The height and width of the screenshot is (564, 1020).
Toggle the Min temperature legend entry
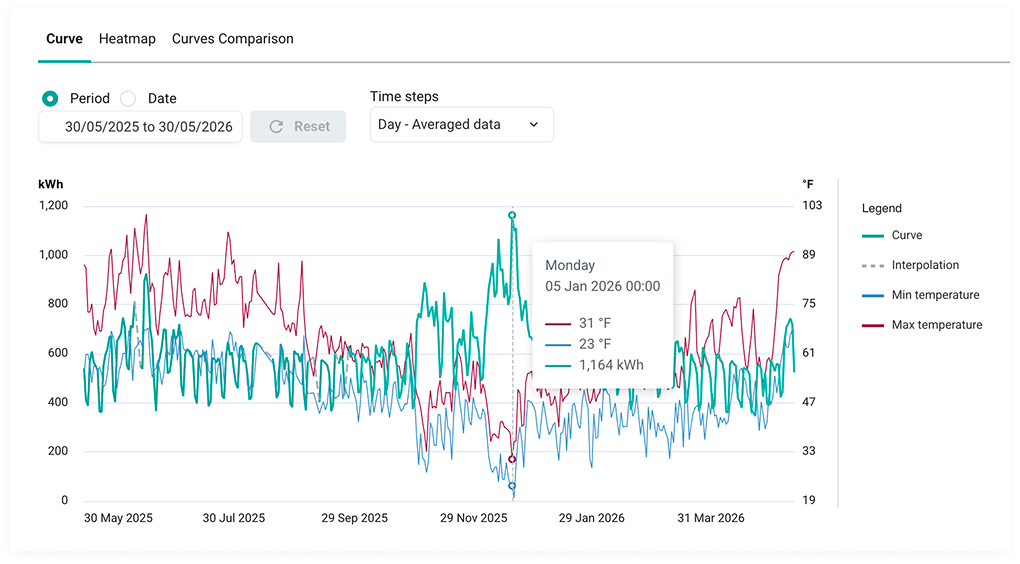920,295
